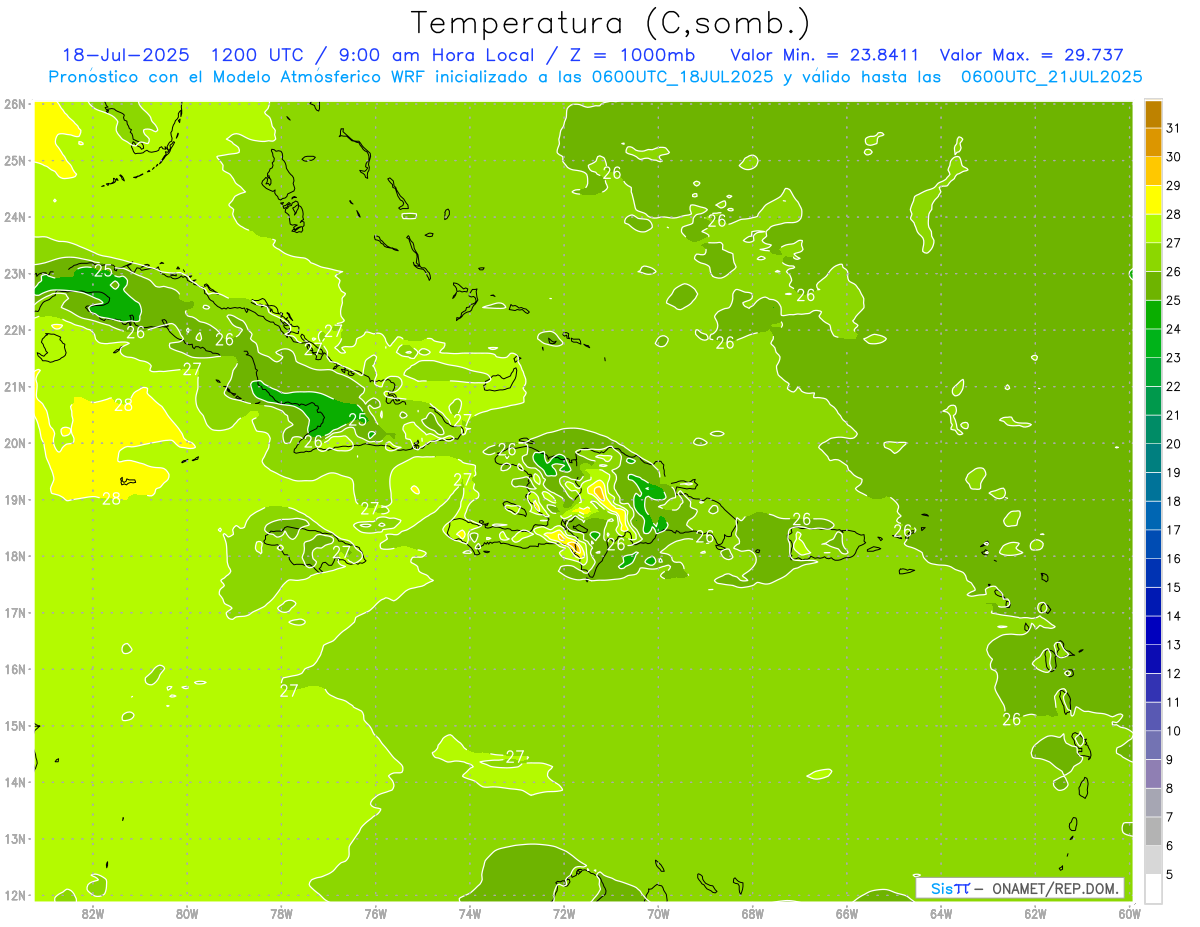
Task: Click the longitude label "72W"
Action: coord(563,913)
